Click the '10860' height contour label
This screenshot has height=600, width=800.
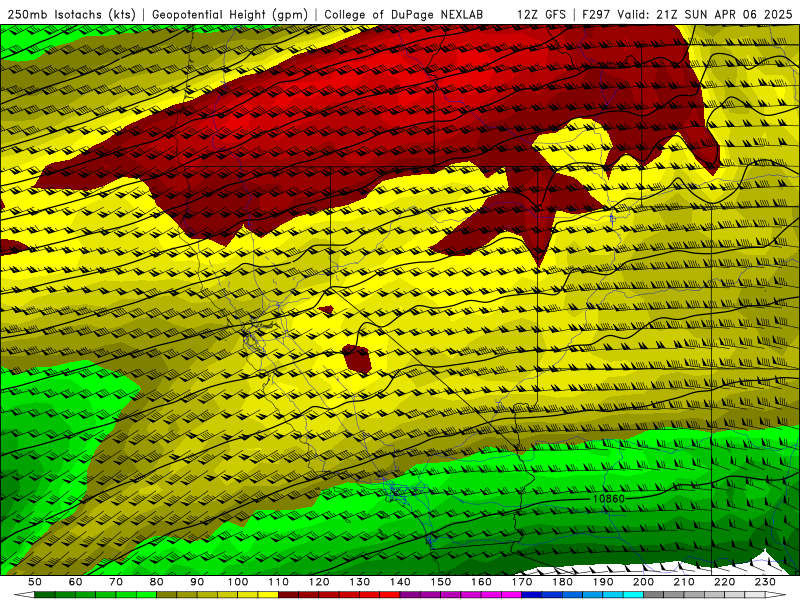click(x=609, y=498)
